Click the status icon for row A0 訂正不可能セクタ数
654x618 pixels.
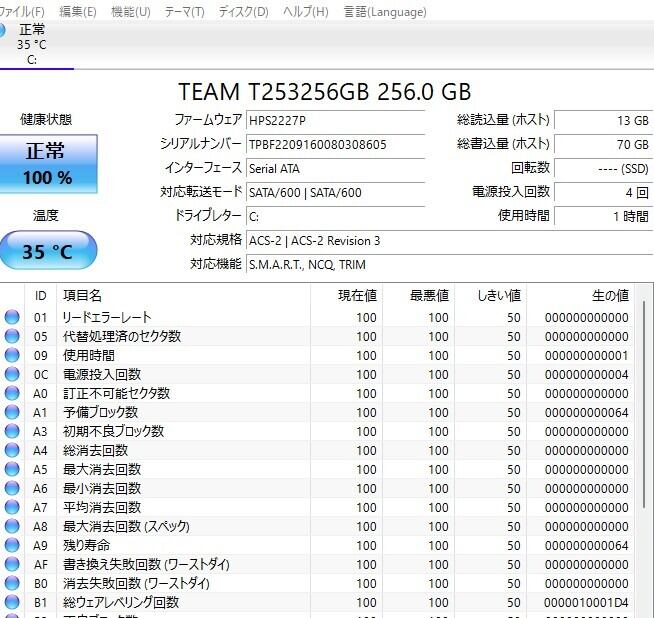click(x=12, y=393)
